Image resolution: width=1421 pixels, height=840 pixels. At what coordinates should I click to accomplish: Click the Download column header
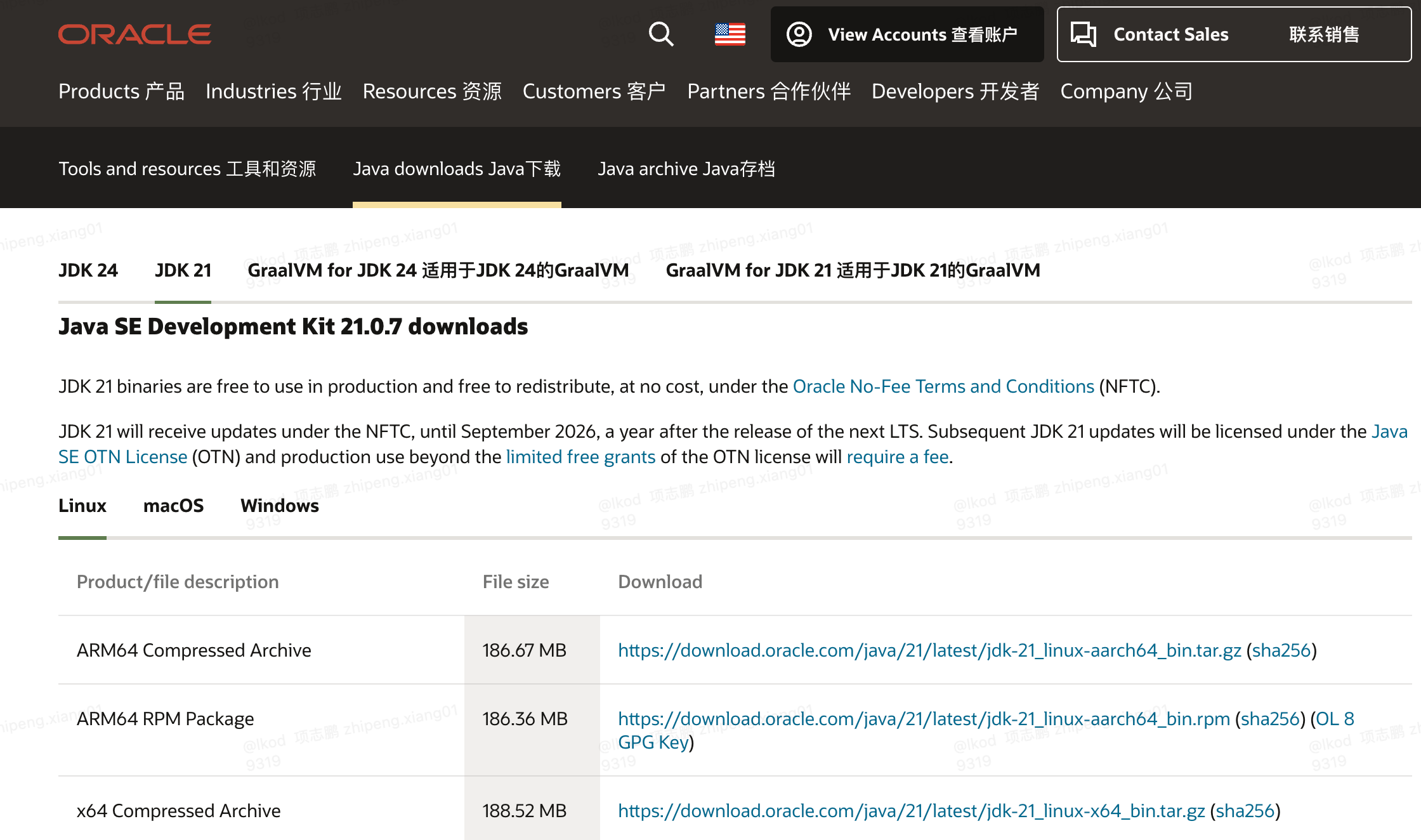[x=660, y=582]
